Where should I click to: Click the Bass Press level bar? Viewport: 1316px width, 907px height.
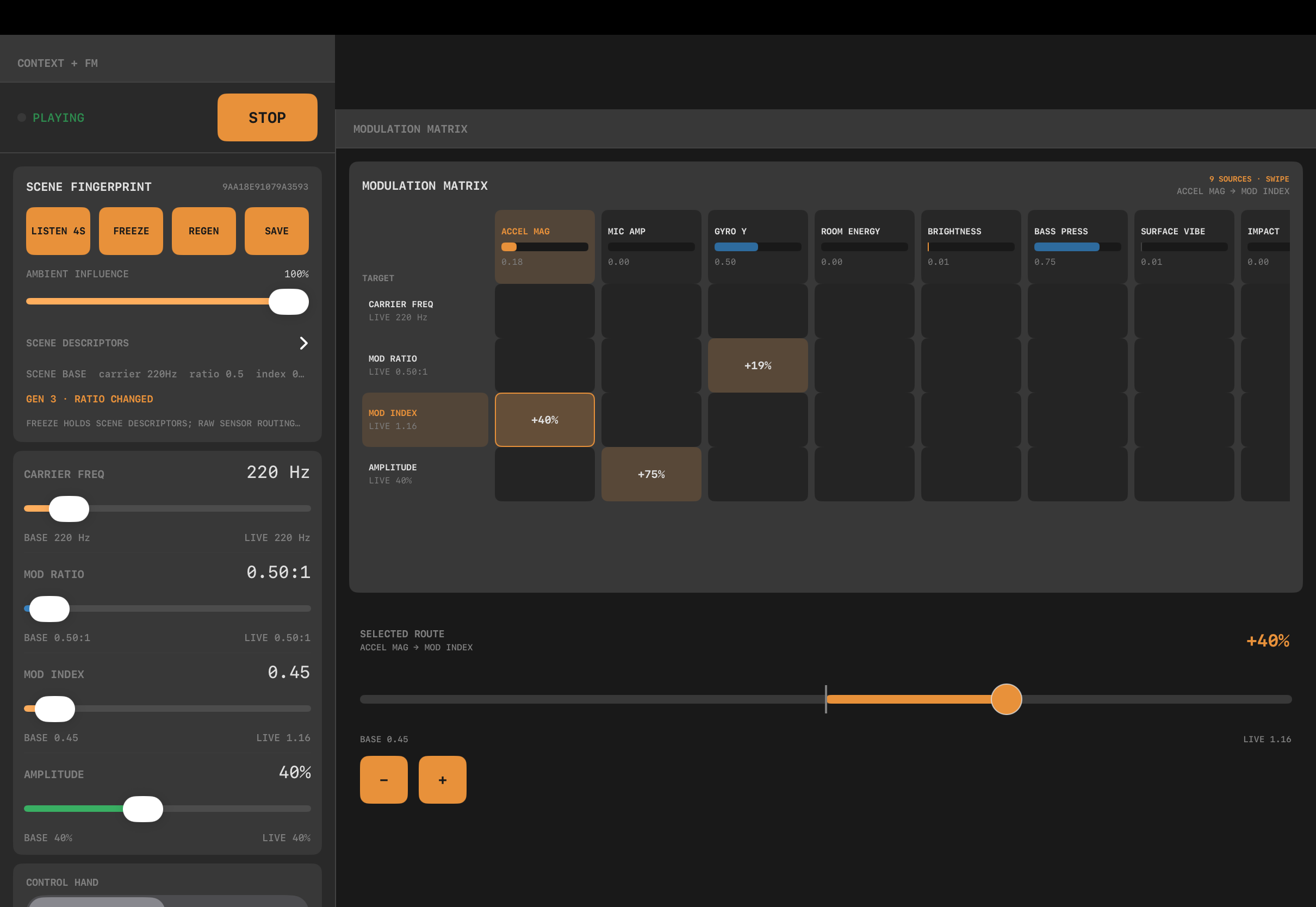click(x=1077, y=247)
